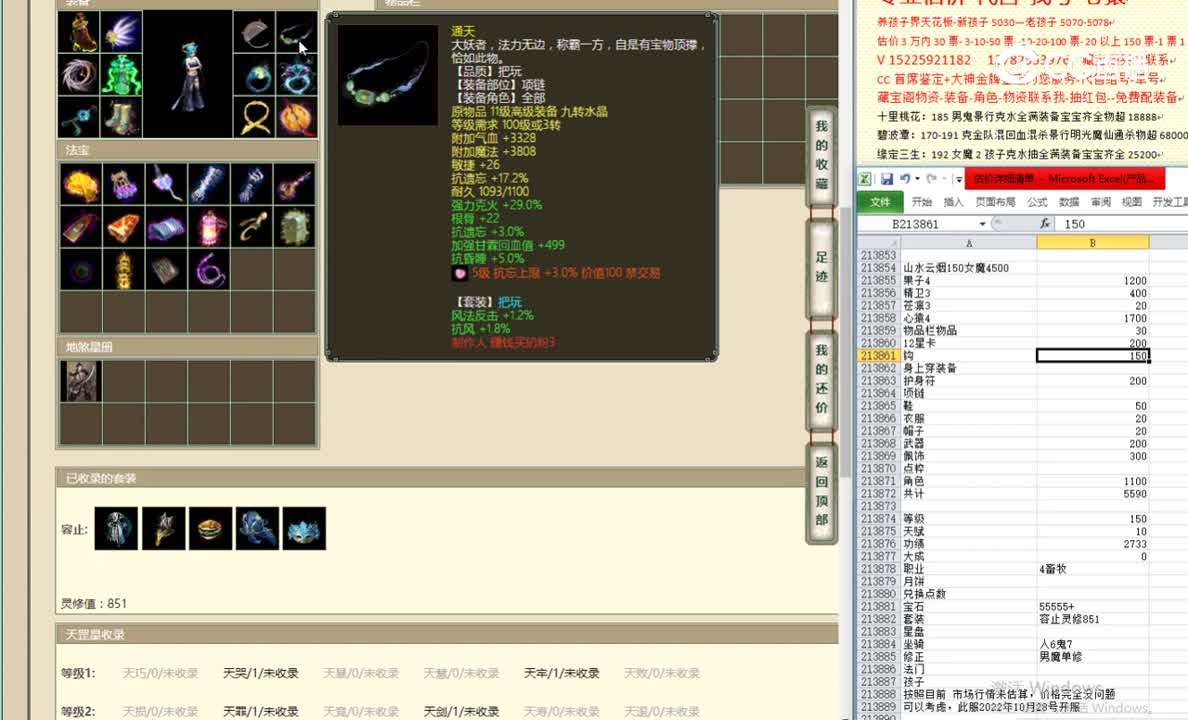Select the green glowing armor icon
The width and height of the screenshot is (1188, 720).
tap(121, 74)
